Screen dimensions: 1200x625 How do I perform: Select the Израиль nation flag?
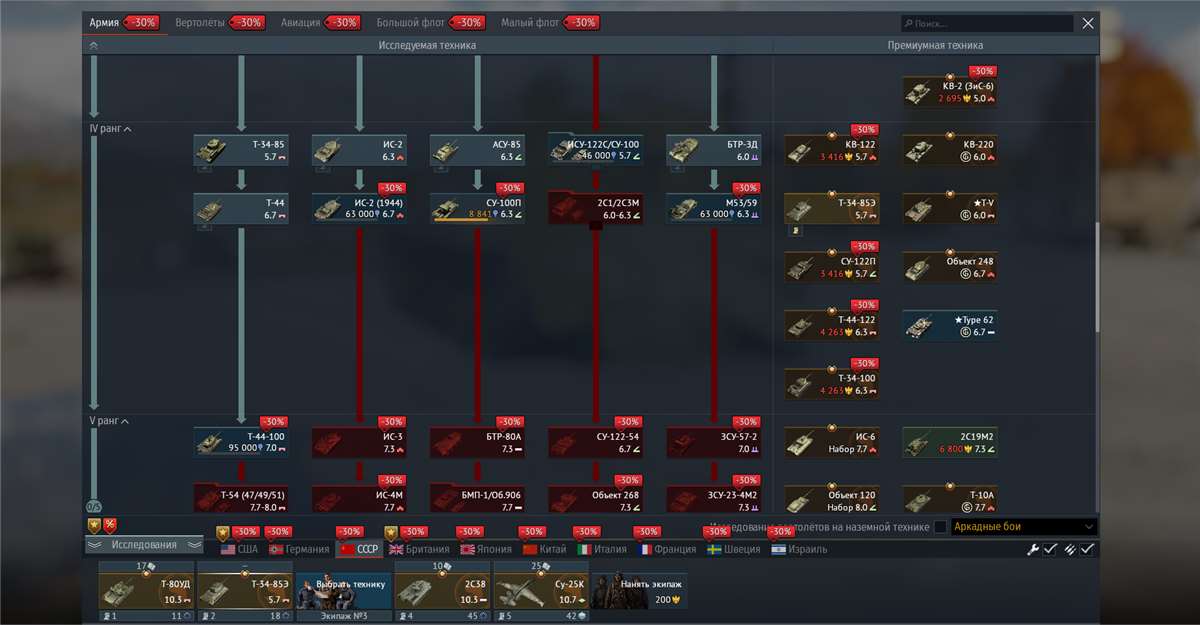pos(799,549)
